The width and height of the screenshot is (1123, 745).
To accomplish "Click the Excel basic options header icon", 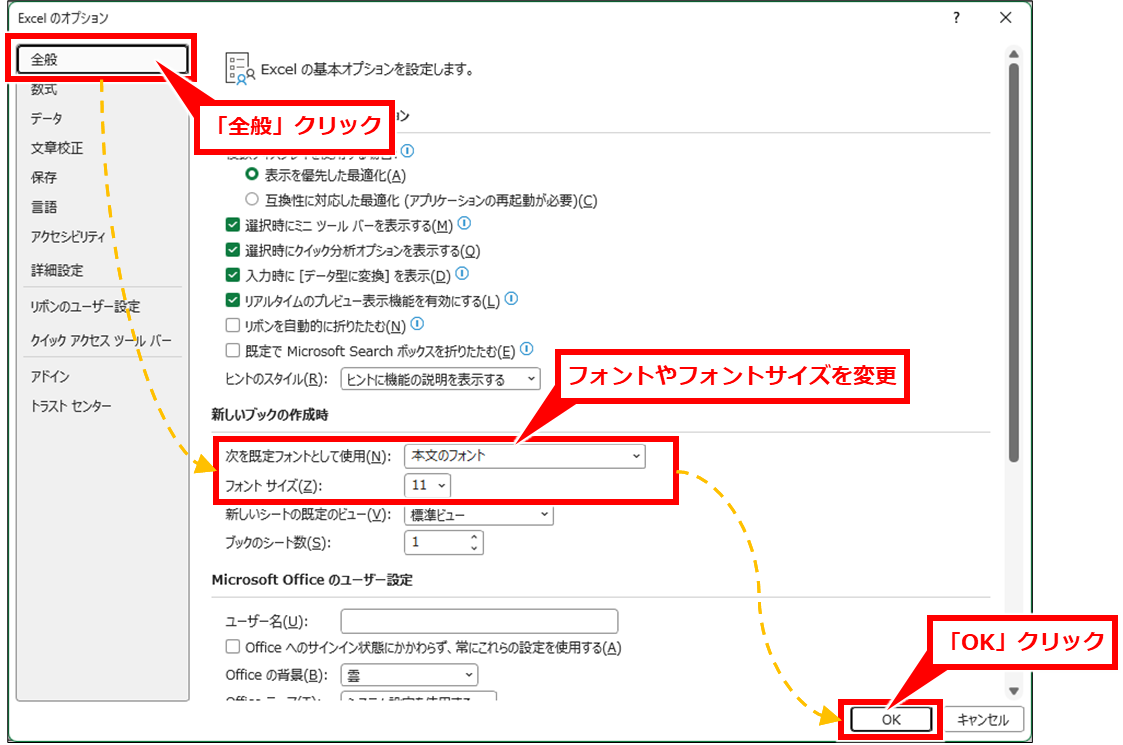I will tap(239, 69).
